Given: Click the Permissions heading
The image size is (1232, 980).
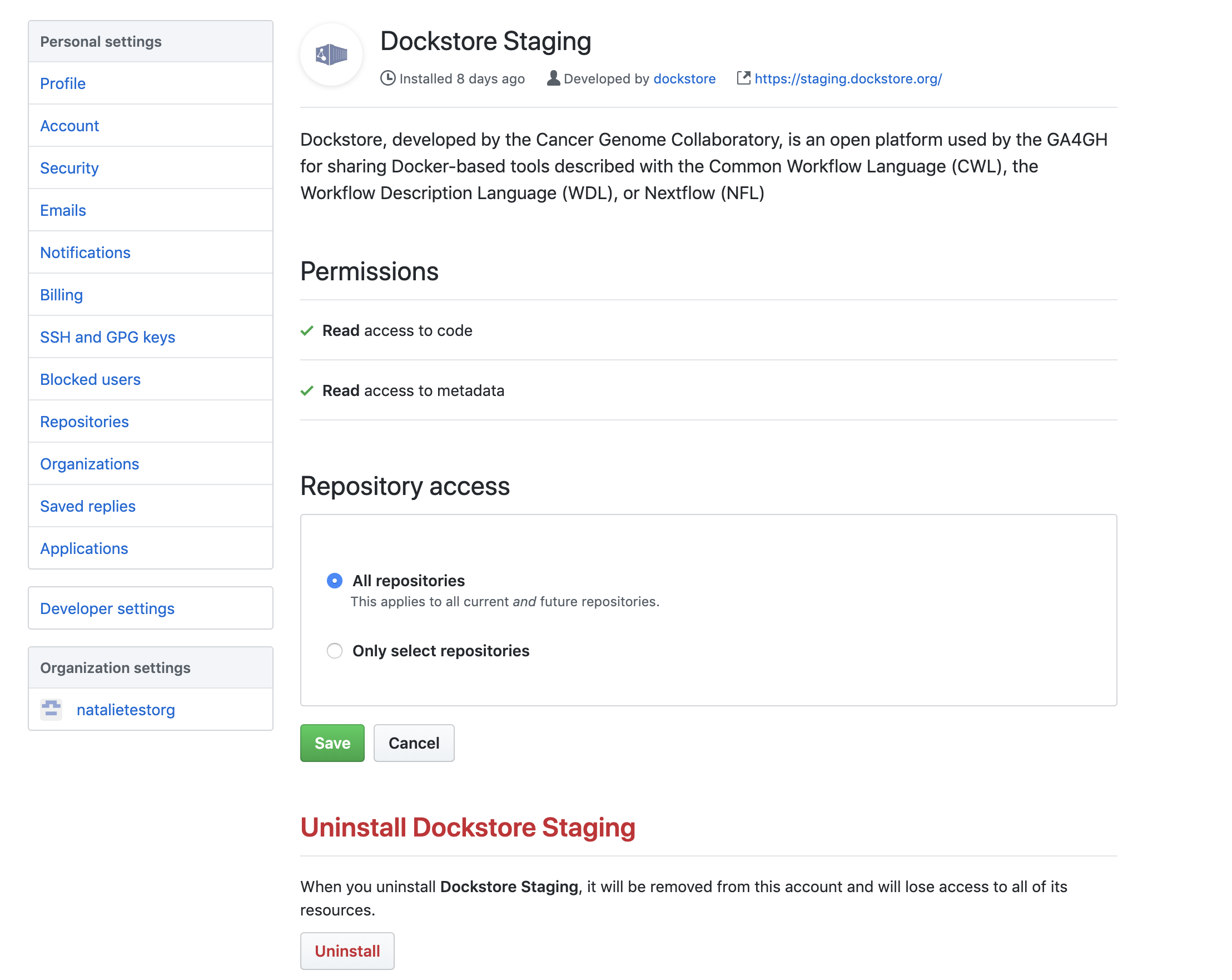Looking at the screenshot, I should tap(369, 271).
